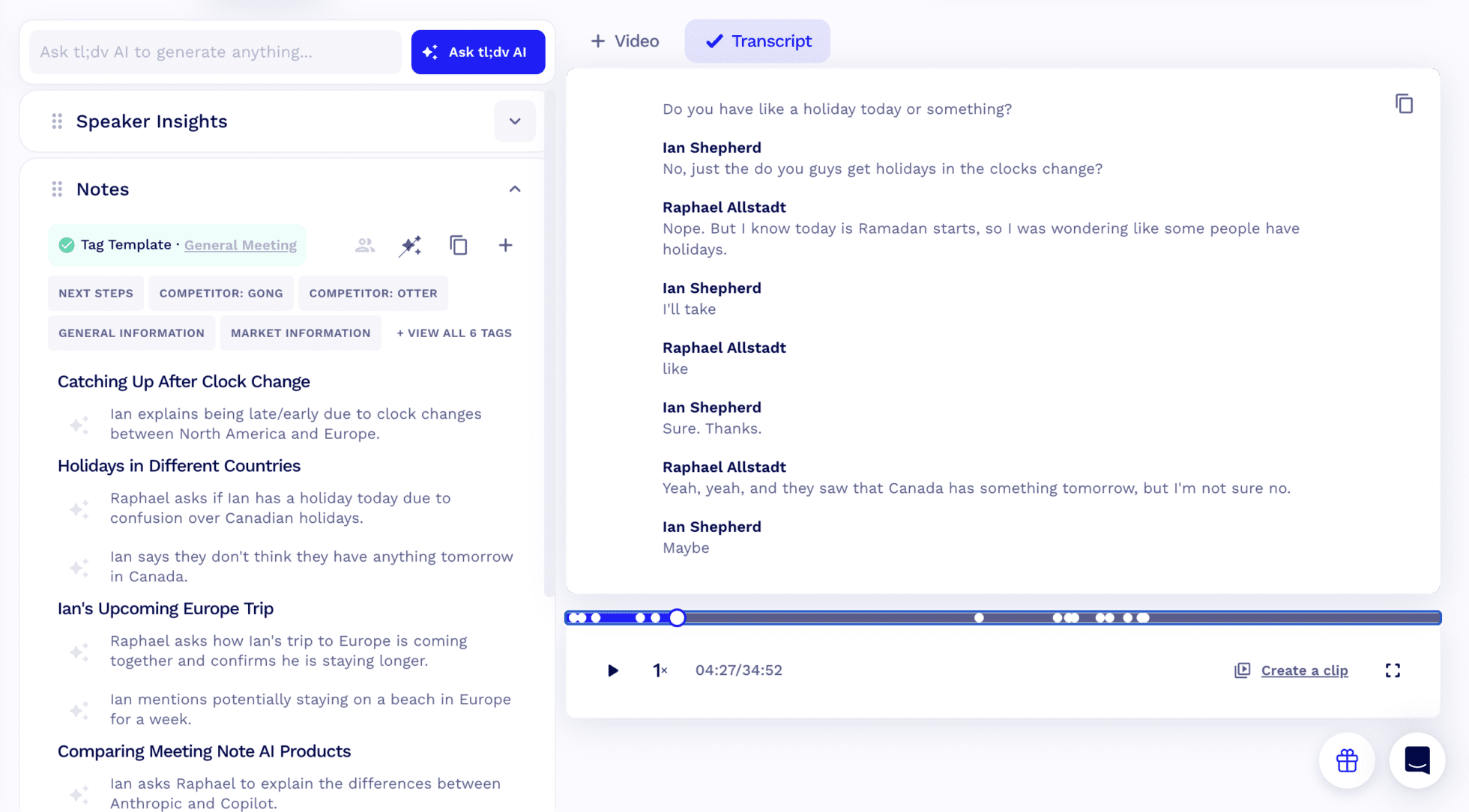Viewport: 1469px width, 812px height.
Task: Toggle the Transcript view
Action: pyautogui.click(x=757, y=40)
